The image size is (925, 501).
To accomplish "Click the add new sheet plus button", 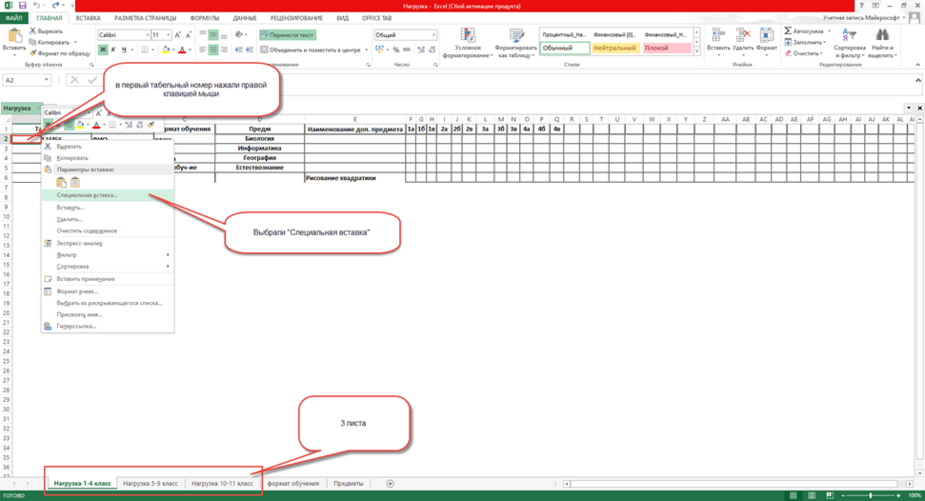I will (390, 483).
